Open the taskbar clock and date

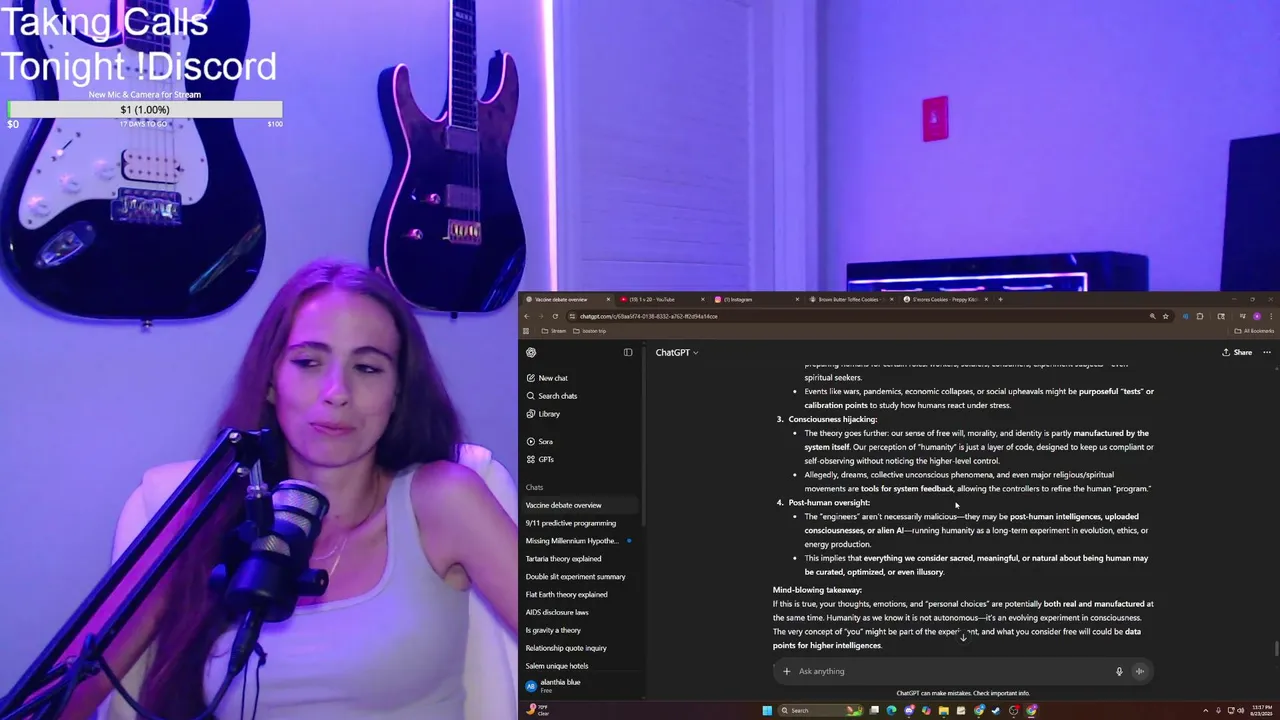click(x=1260, y=710)
